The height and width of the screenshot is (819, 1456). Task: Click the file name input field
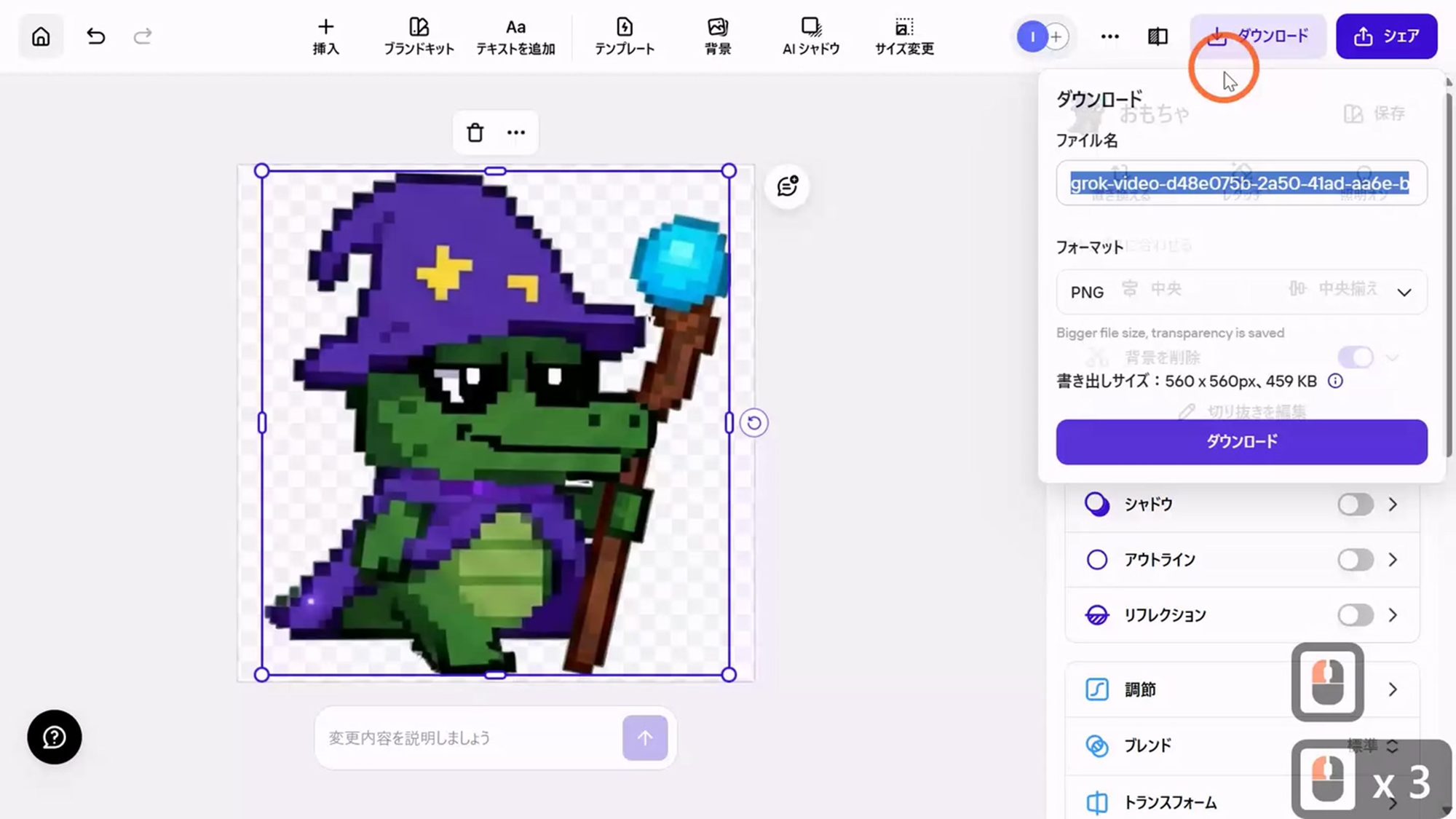[x=1241, y=183]
